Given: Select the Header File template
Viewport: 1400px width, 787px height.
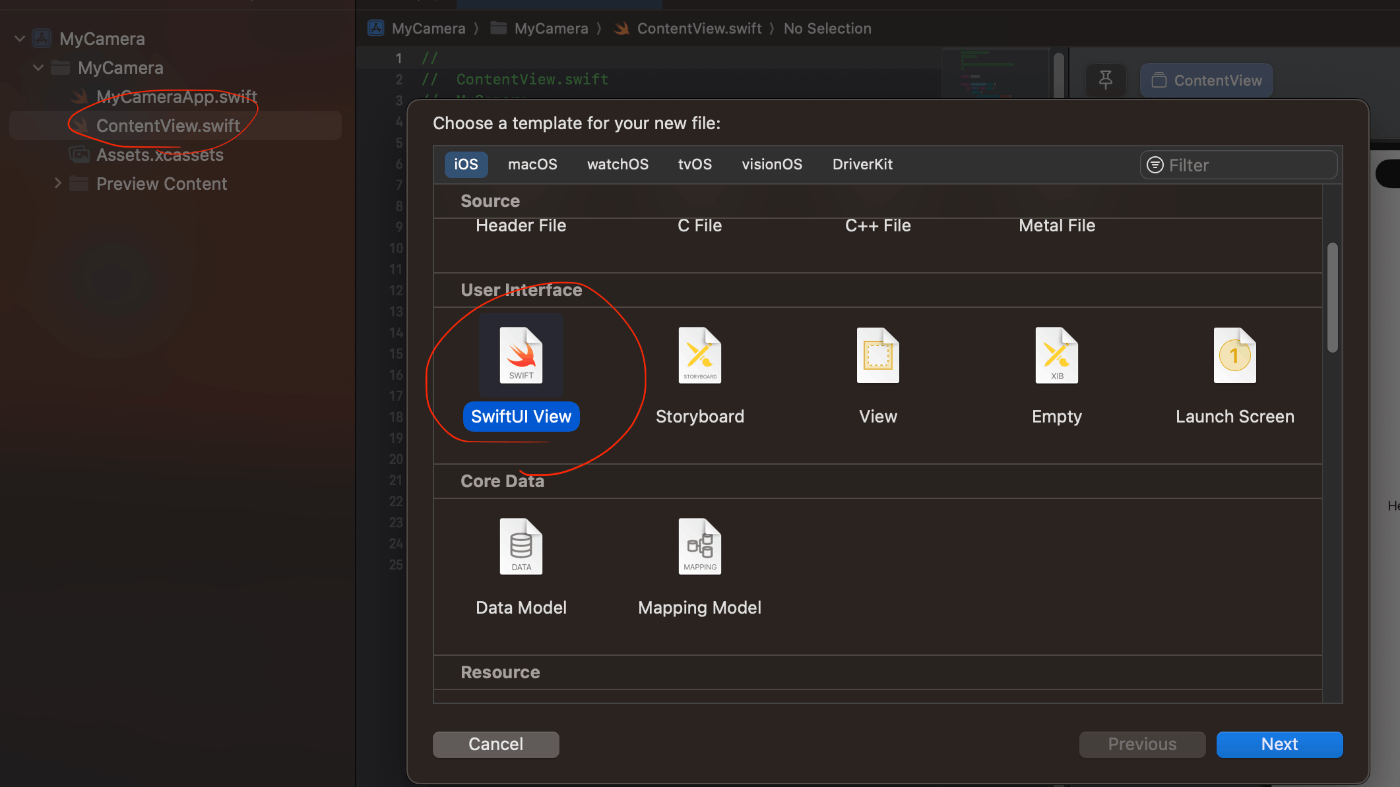Looking at the screenshot, I should tap(521, 225).
